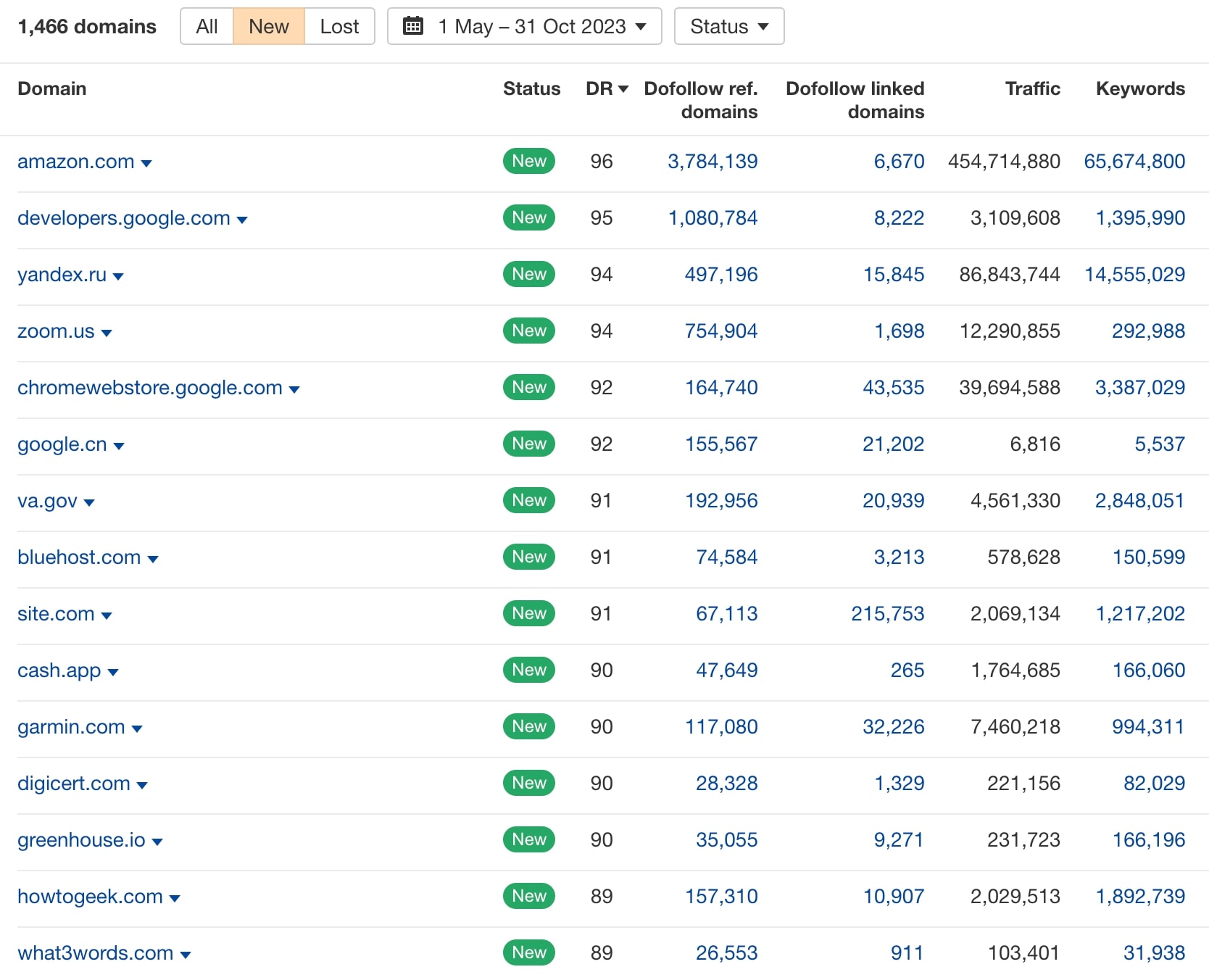Open google.cn keywords 5,537
The width and height of the screenshot is (1209, 980).
(1160, 444)
